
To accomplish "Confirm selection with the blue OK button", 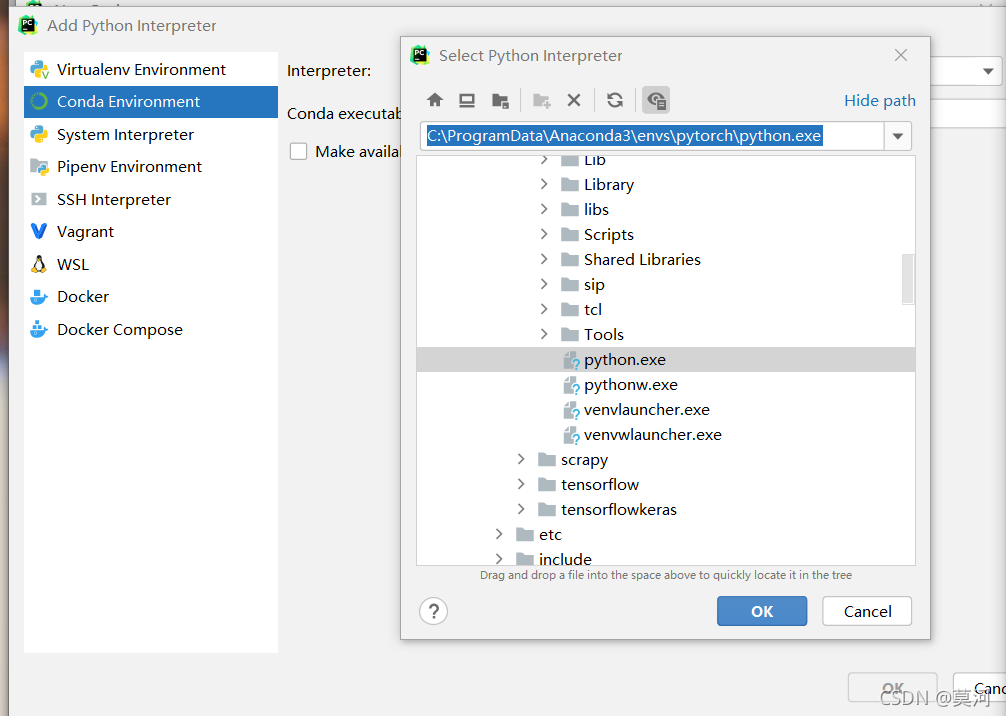I will click(x=762, y=611).
